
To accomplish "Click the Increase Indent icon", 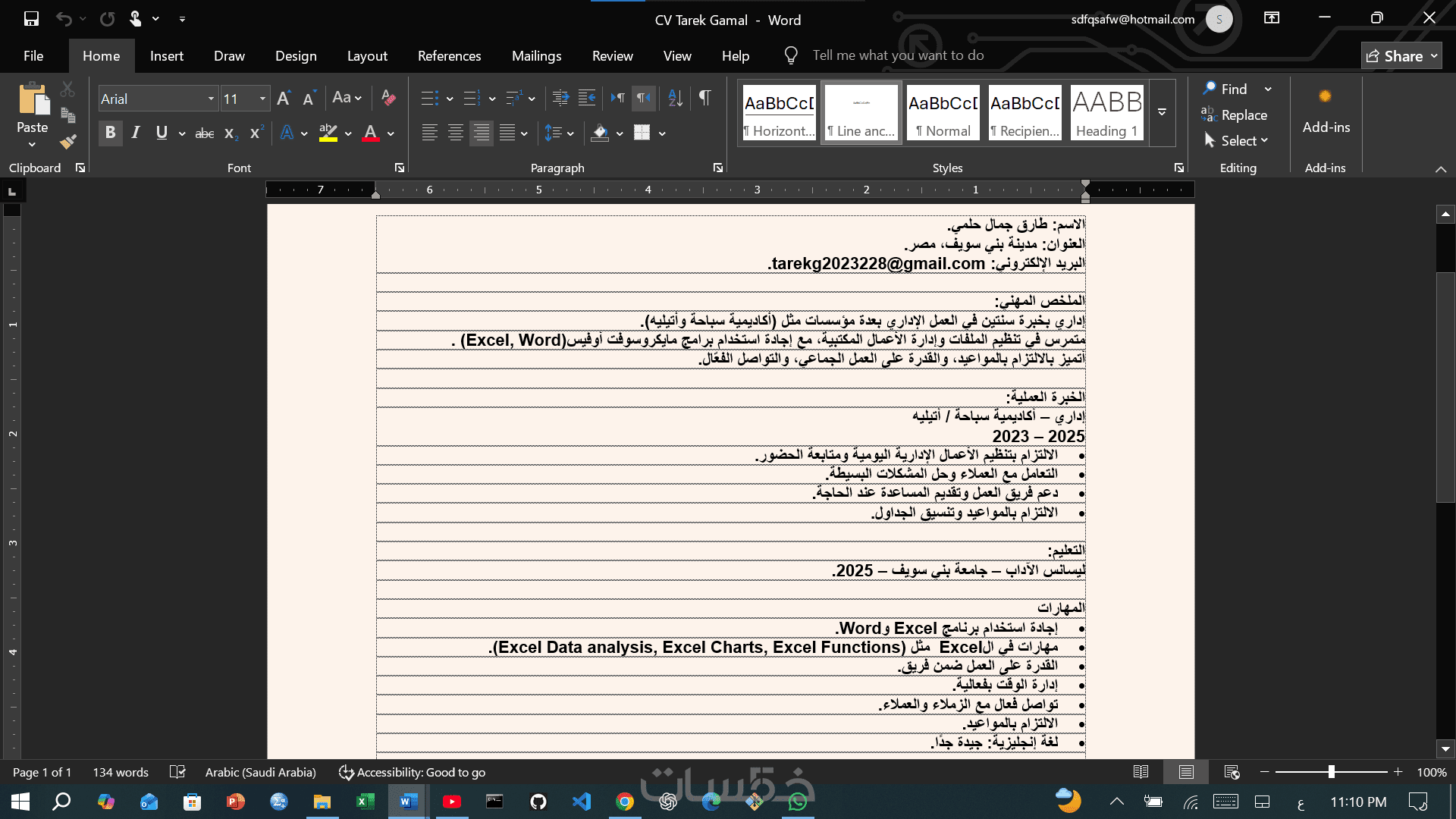I will click(587, 98).
